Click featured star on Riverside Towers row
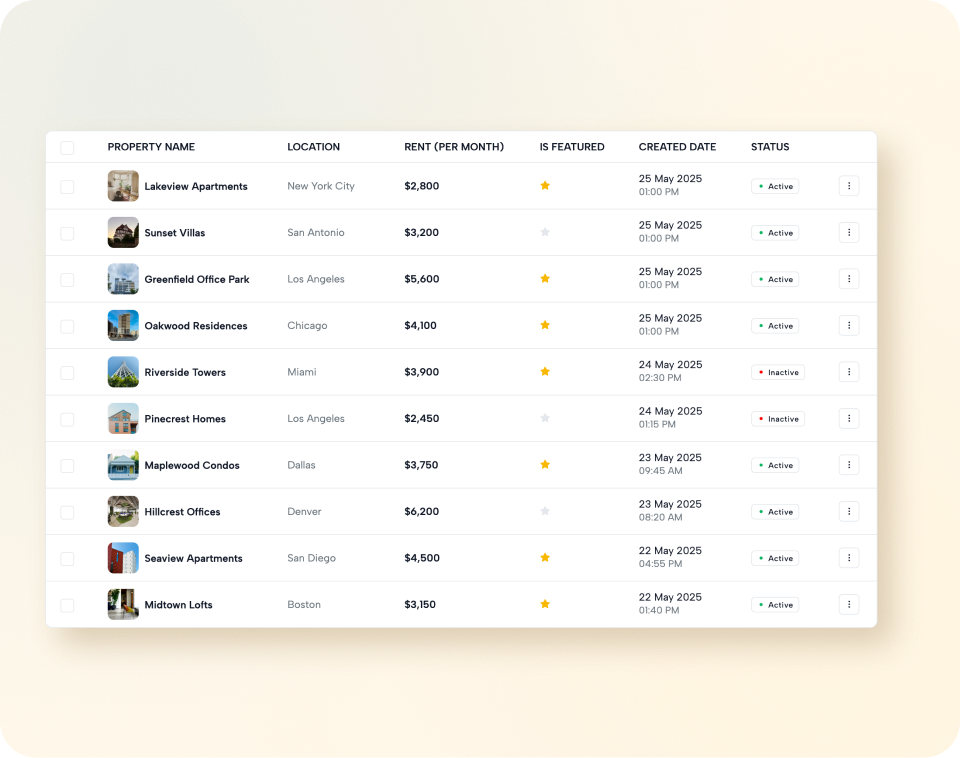 (545, 372)
